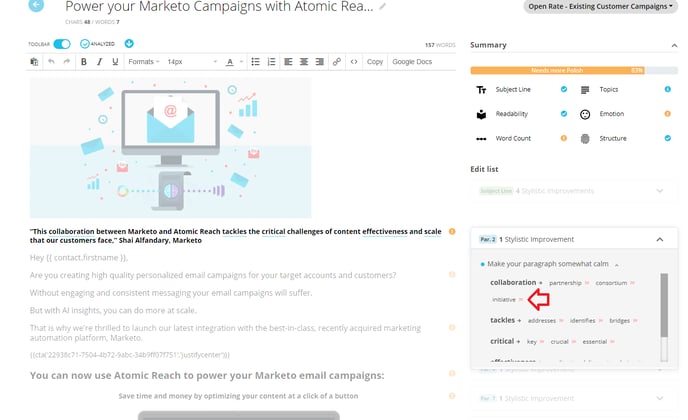688x420 pixels.
Task: Select the email illustration image
Action: pyautogui.click(x=171, y=148)
